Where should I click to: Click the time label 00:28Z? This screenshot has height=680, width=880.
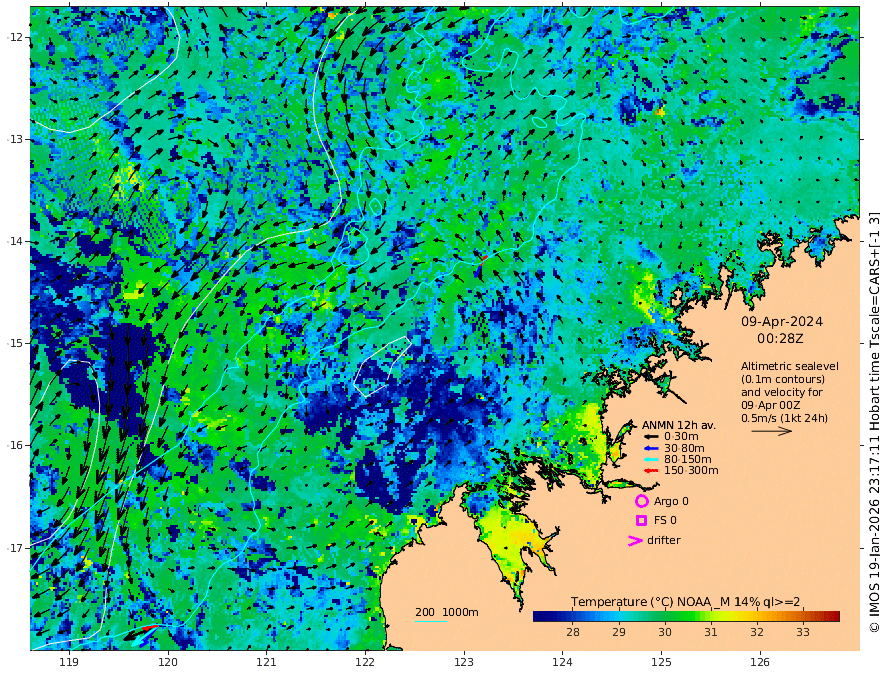click(x=780, y=339)
